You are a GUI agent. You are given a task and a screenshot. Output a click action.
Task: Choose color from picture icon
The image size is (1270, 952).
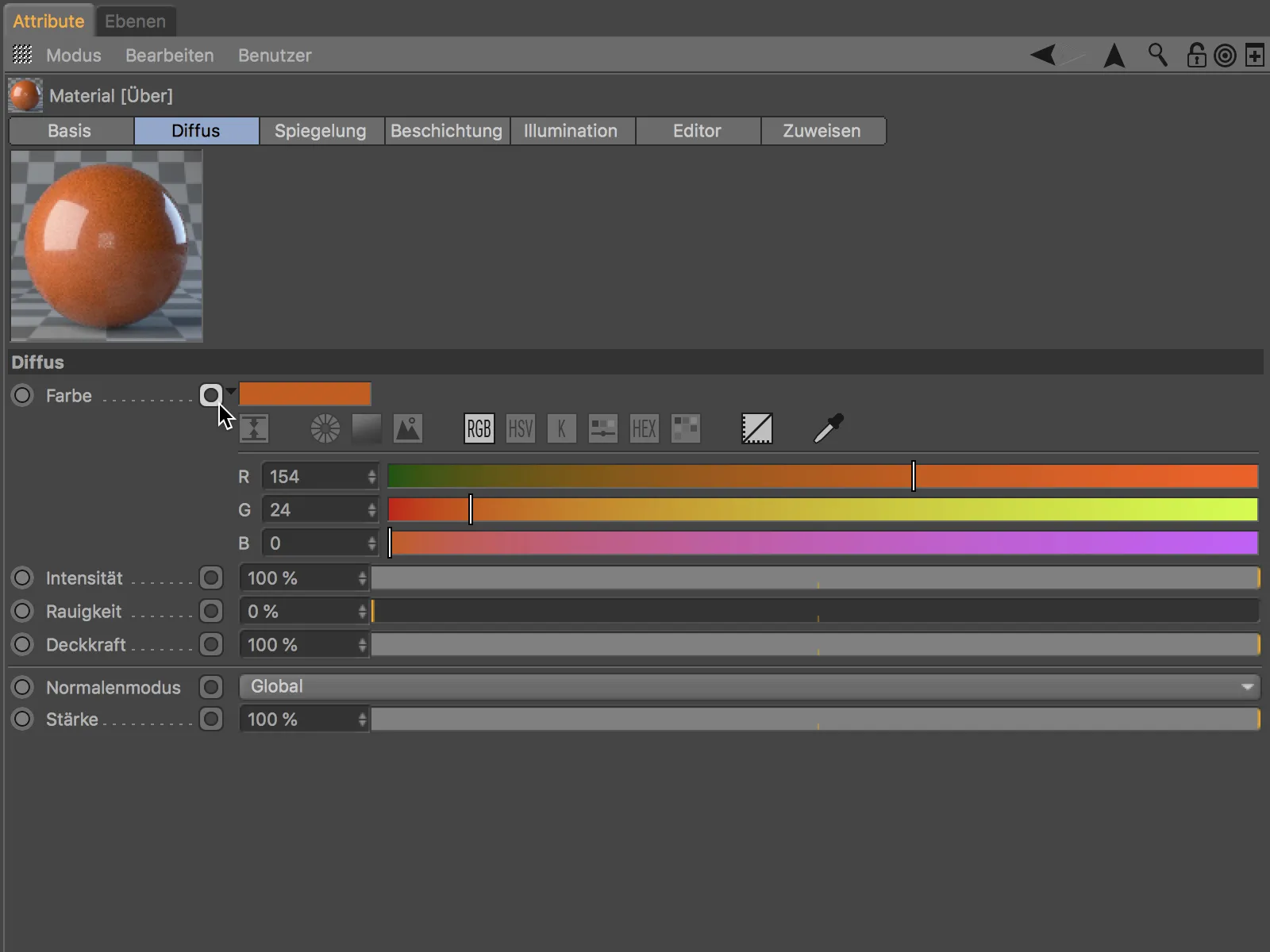[407, 429]
